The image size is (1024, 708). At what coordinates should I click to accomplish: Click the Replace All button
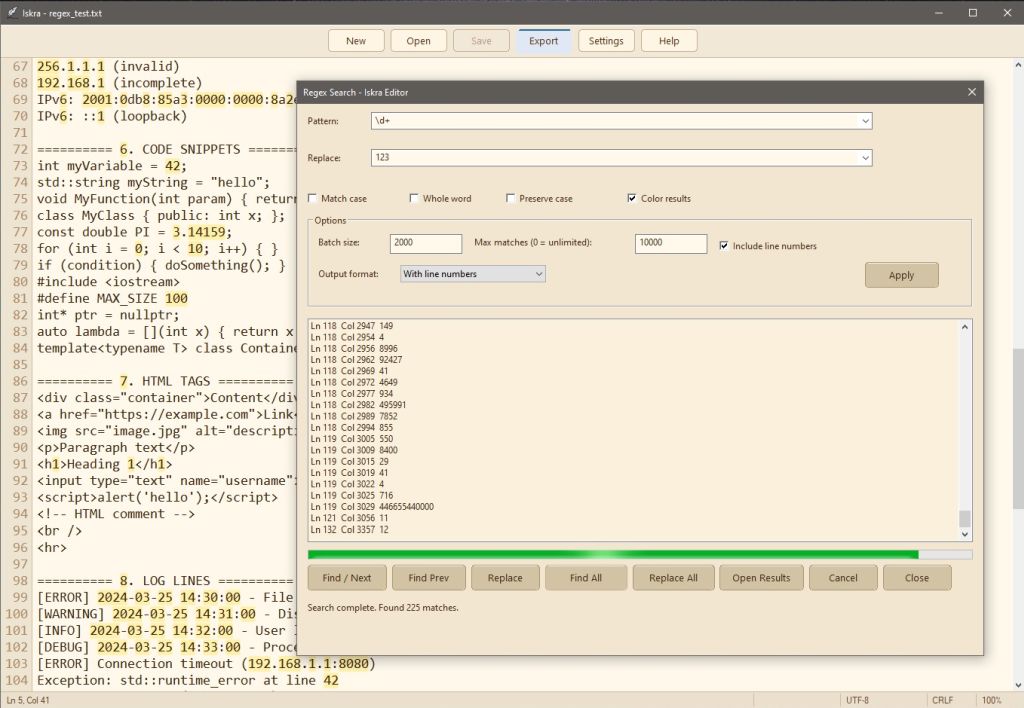(x=673, y=578)
